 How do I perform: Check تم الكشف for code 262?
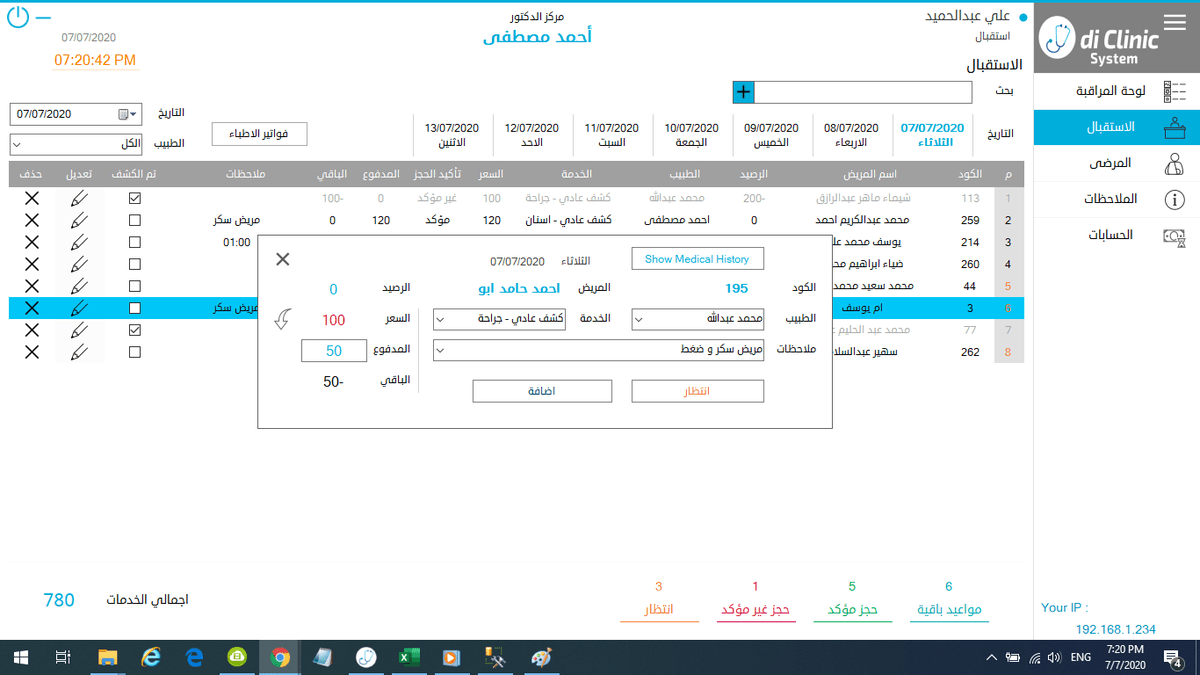(x=135, y=352)
